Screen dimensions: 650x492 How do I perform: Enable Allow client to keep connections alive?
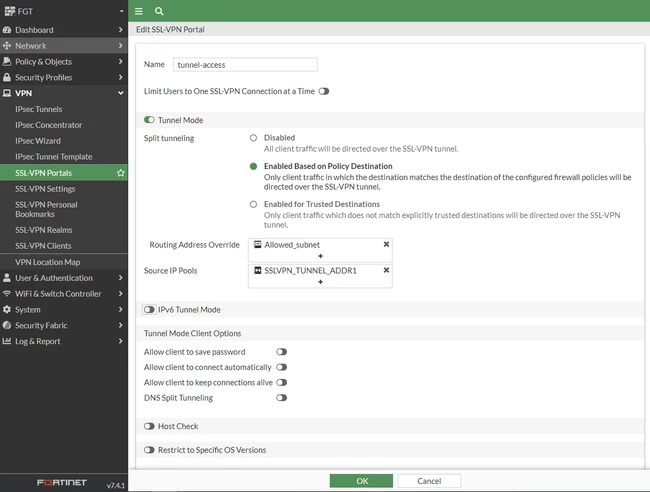pyautogui.click(x=281, y=383)
